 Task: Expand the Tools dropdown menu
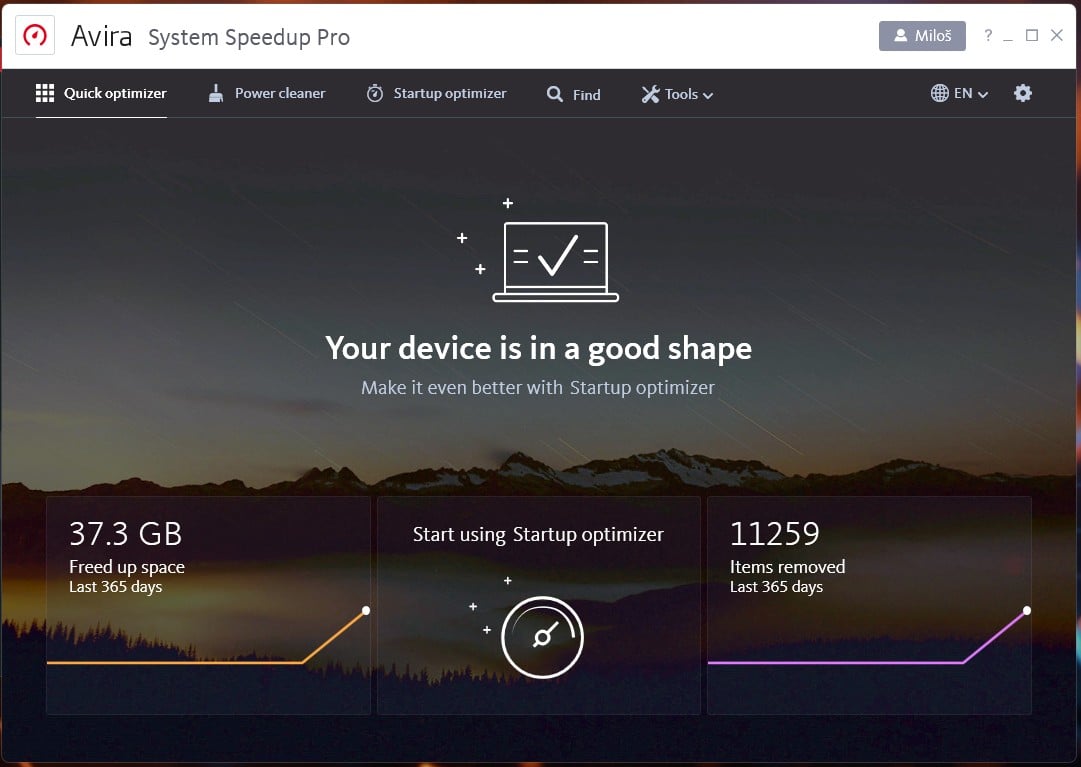[x=677, y=94]
